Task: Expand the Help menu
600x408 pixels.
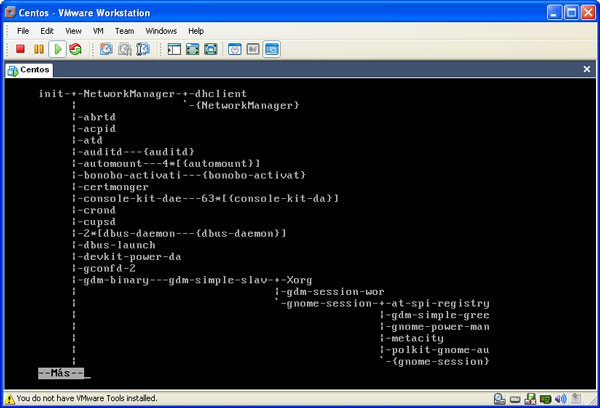Action: point(196,31)
